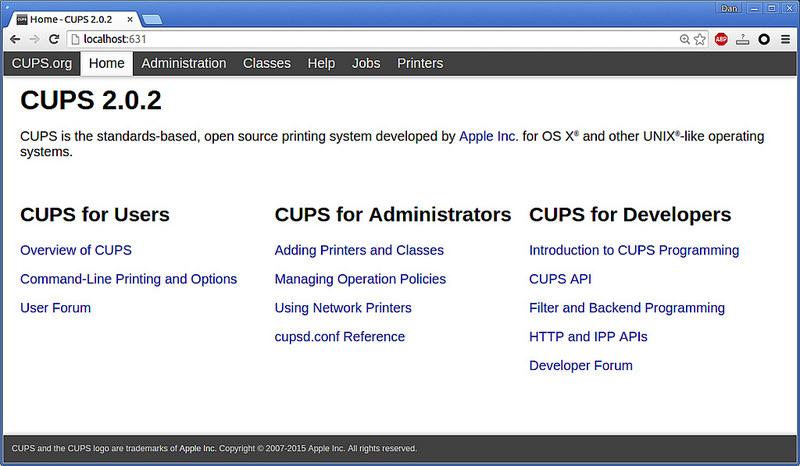Screen dimensions: 800x466
Task: Go to the Administration menu tab
Action: (x=184, y=63)
